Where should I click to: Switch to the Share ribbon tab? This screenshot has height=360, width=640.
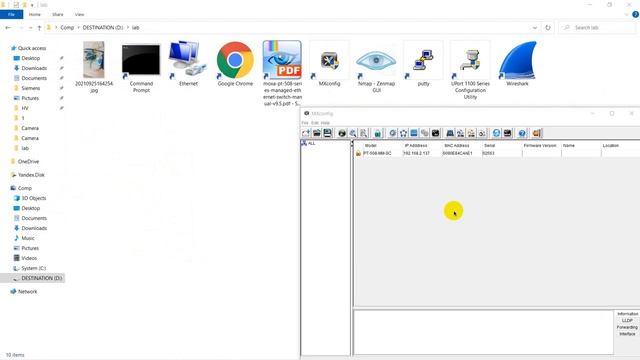(58, 14)
